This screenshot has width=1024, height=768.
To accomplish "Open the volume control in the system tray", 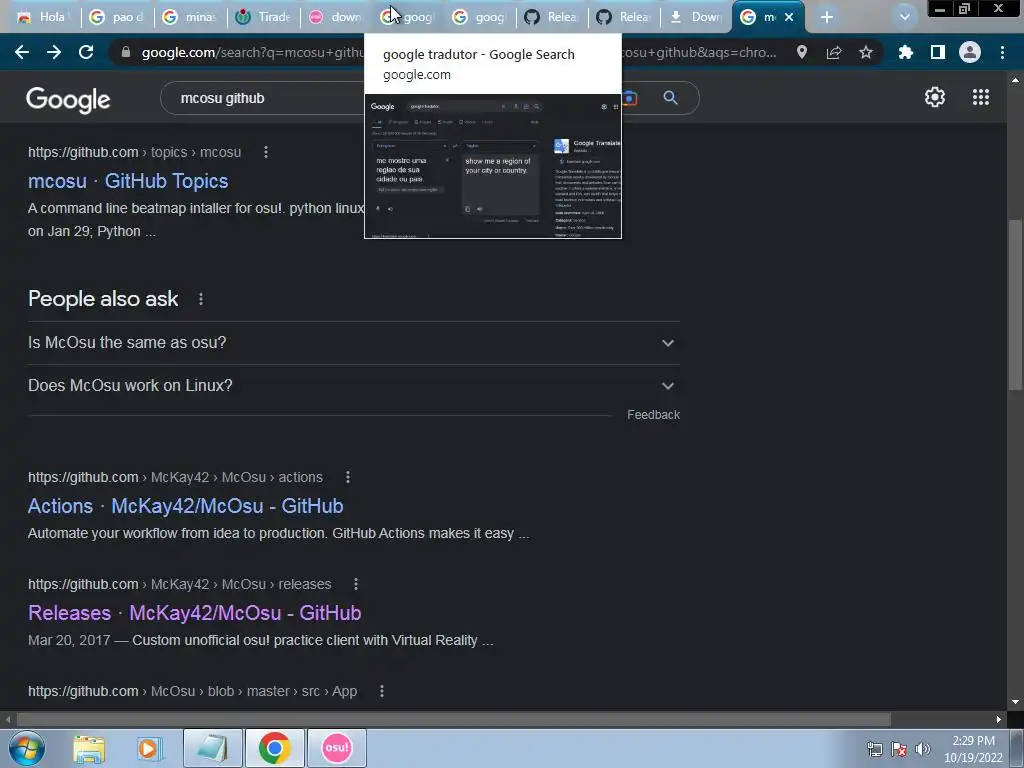I will (923, 749).
